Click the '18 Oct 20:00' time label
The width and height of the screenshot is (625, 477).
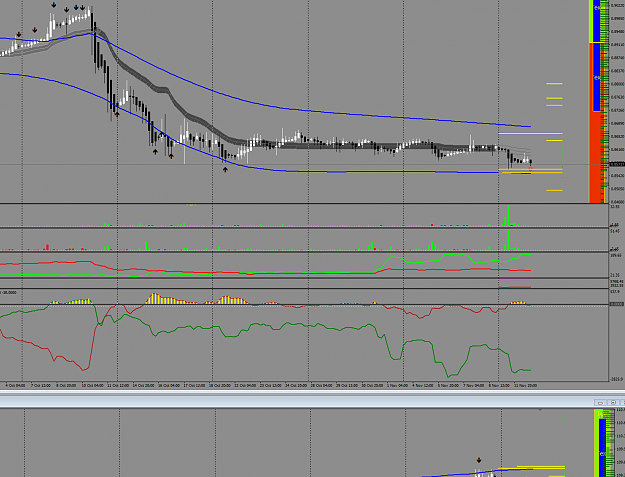(220, 385)
